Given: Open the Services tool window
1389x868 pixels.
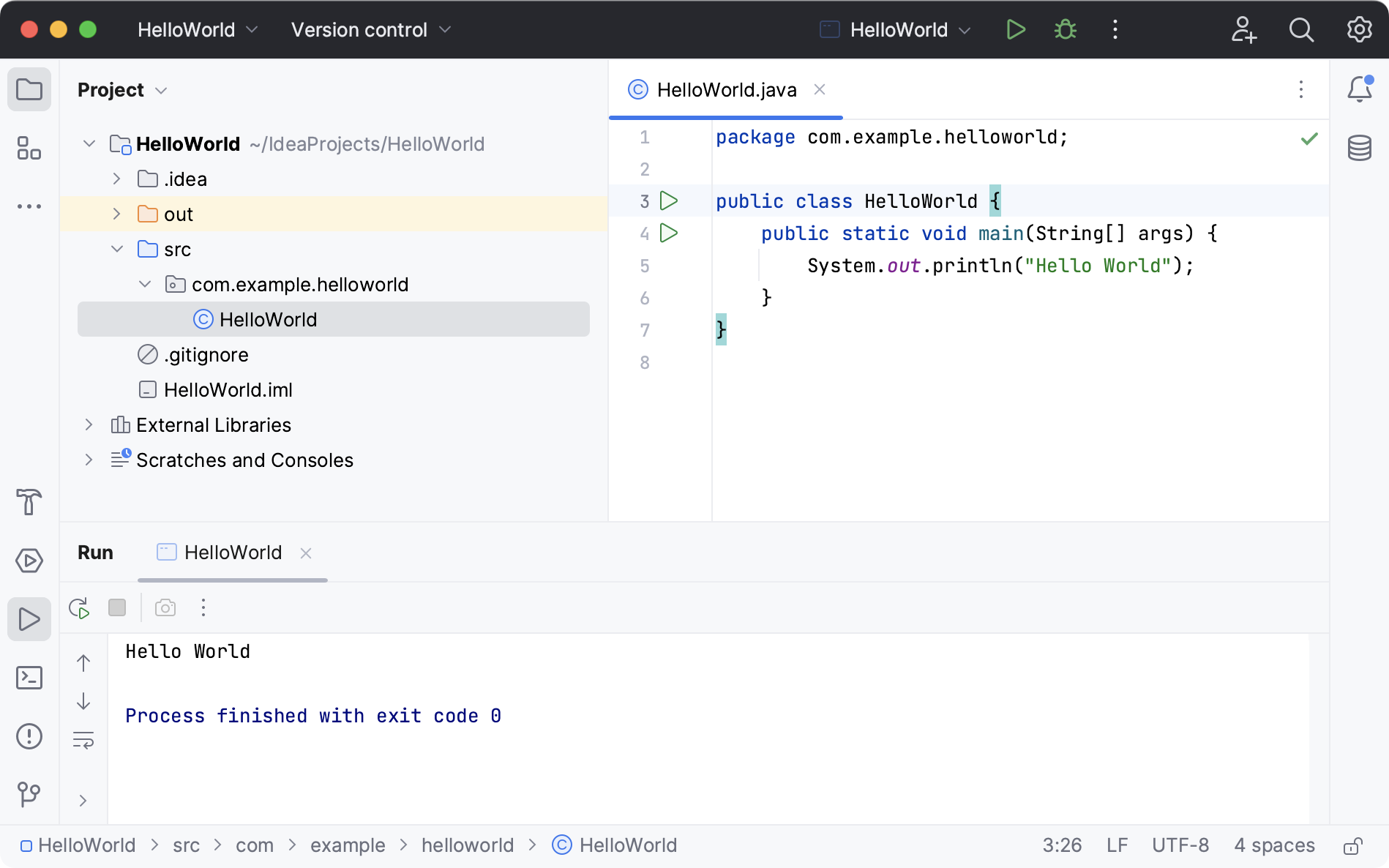Looking at the screenshot, I should (x=29, y=560).
